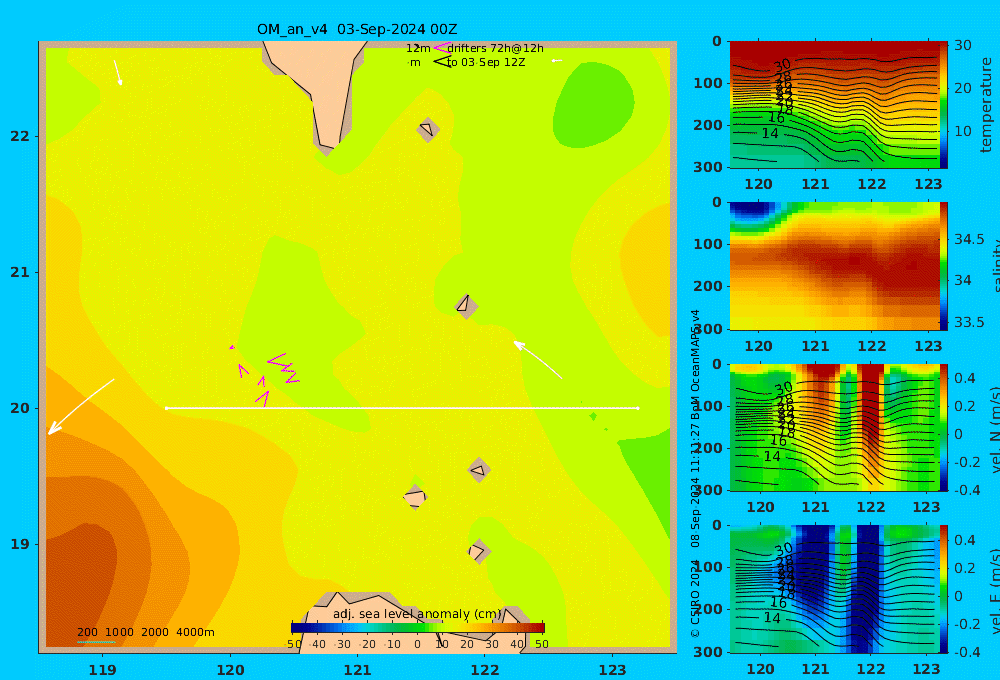
Task: Click the '300' depth tick on temperature panel
Action: click(708, 167)
